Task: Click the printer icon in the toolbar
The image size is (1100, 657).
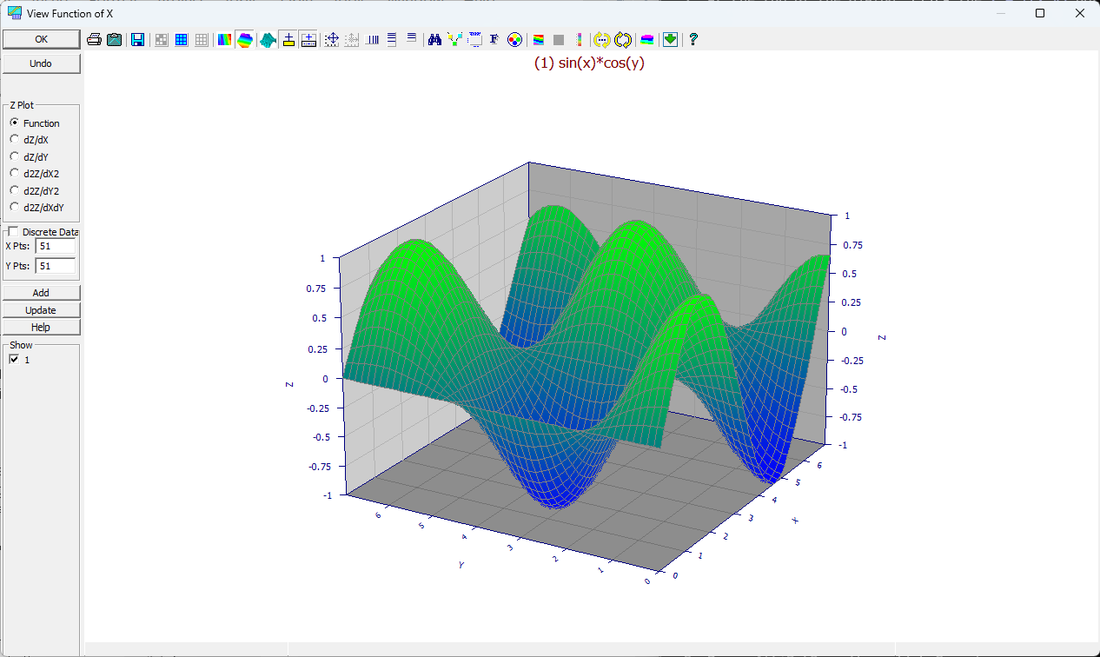Action: coord(94,39)
